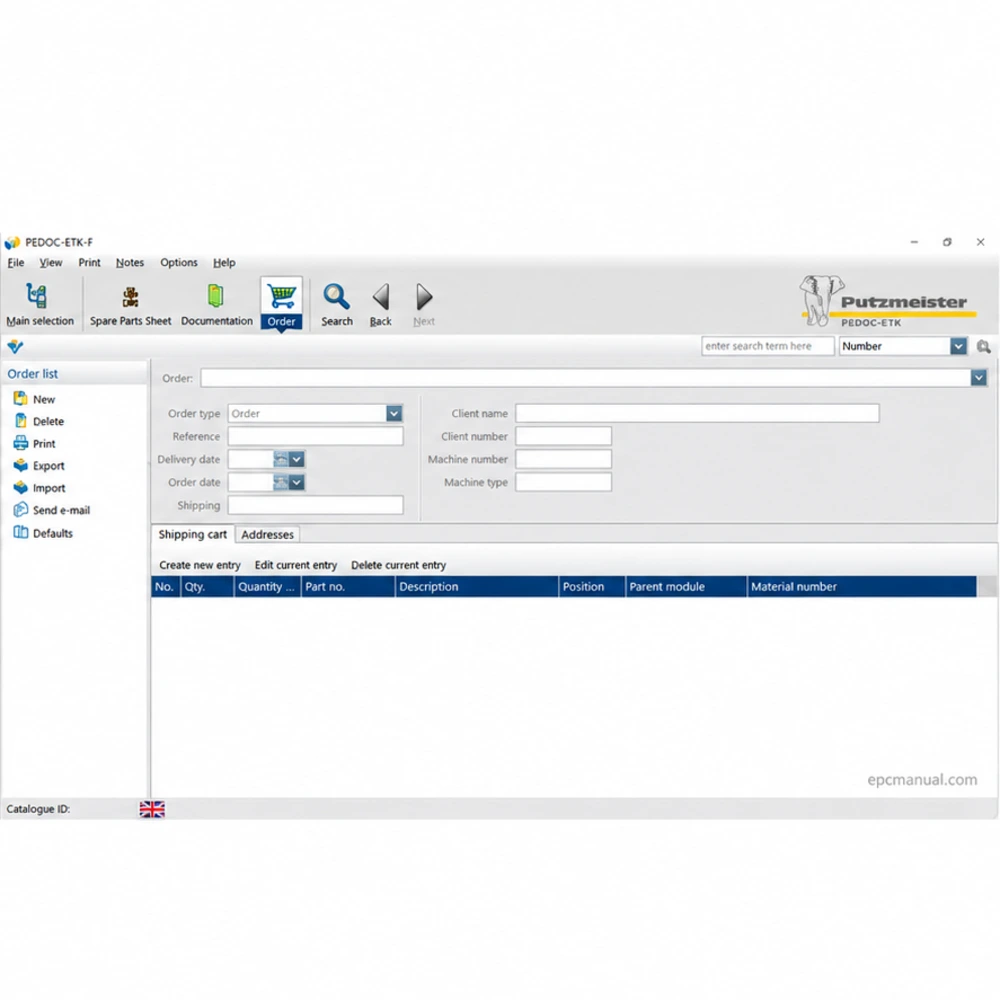Open the Delivery date picker dropdown
The width and height of the screenshot is (1000, 1000).
pos(297,459)
